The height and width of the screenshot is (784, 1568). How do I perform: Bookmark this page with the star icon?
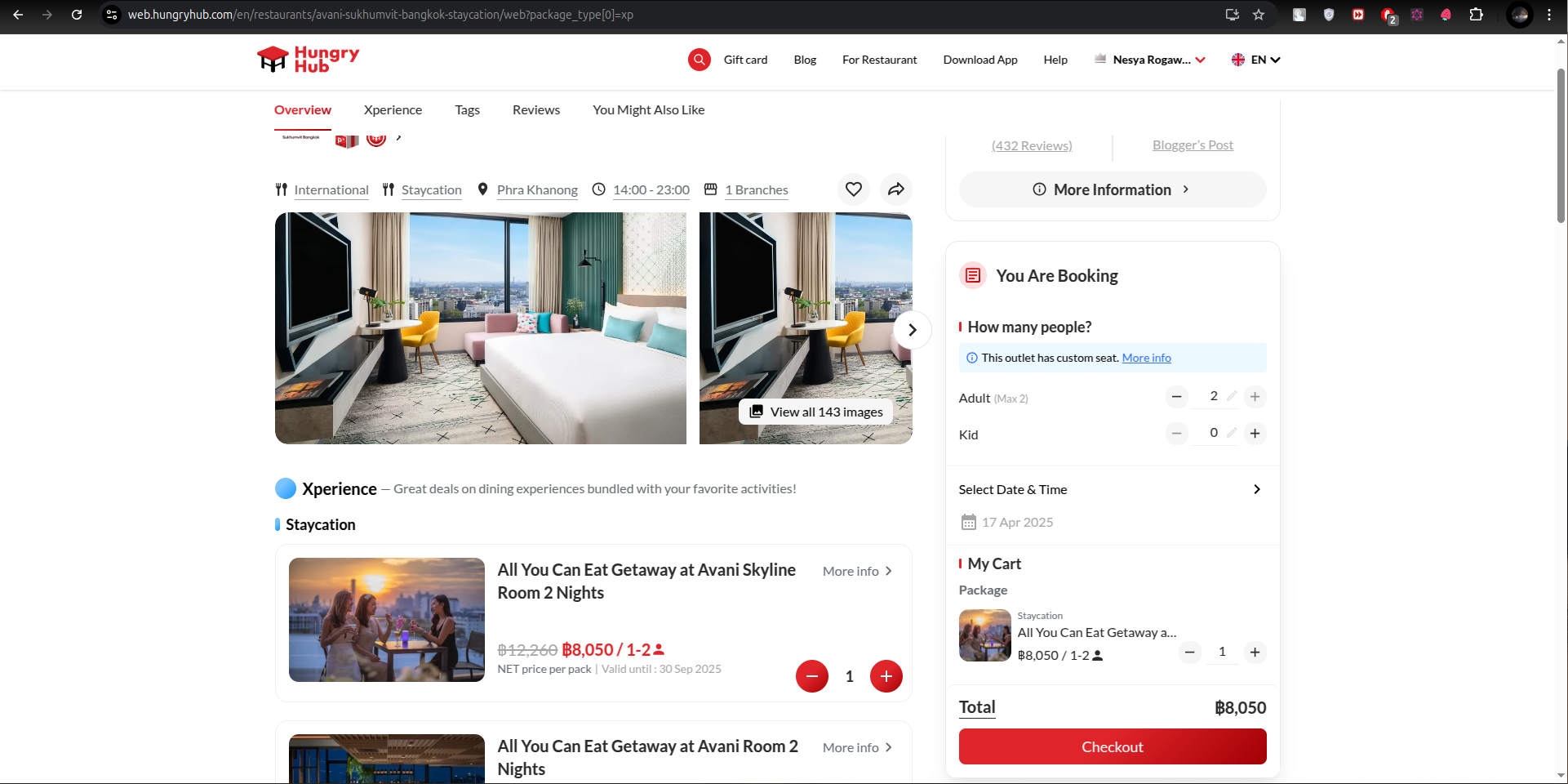(1259, 15)
